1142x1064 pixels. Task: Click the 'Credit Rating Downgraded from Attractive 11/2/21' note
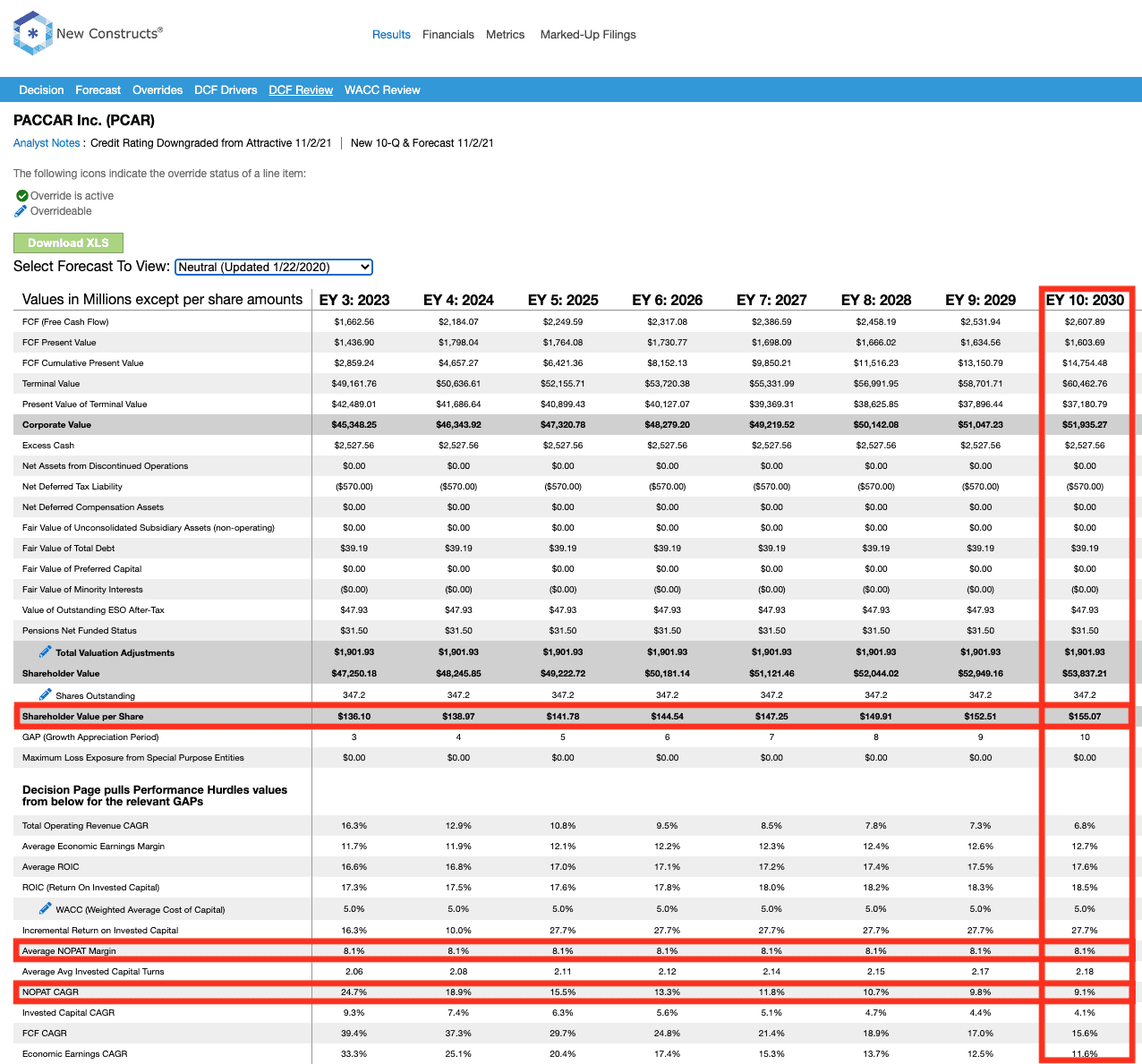pyautogui.click(x=211, y=143)
